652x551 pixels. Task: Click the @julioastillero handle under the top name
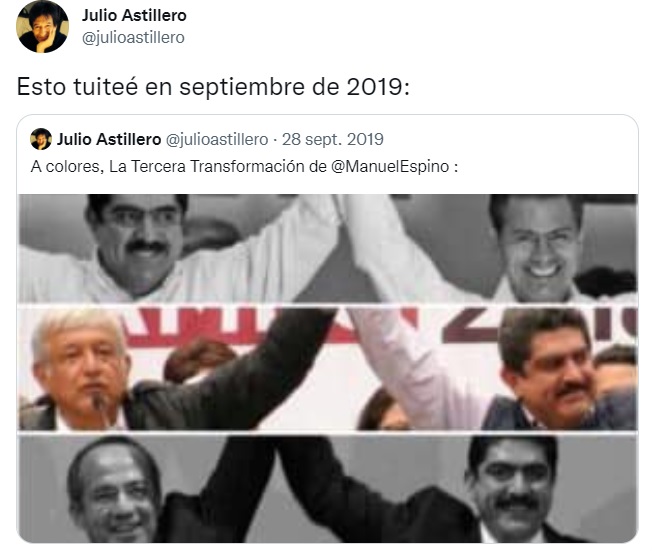coord(133,37)
